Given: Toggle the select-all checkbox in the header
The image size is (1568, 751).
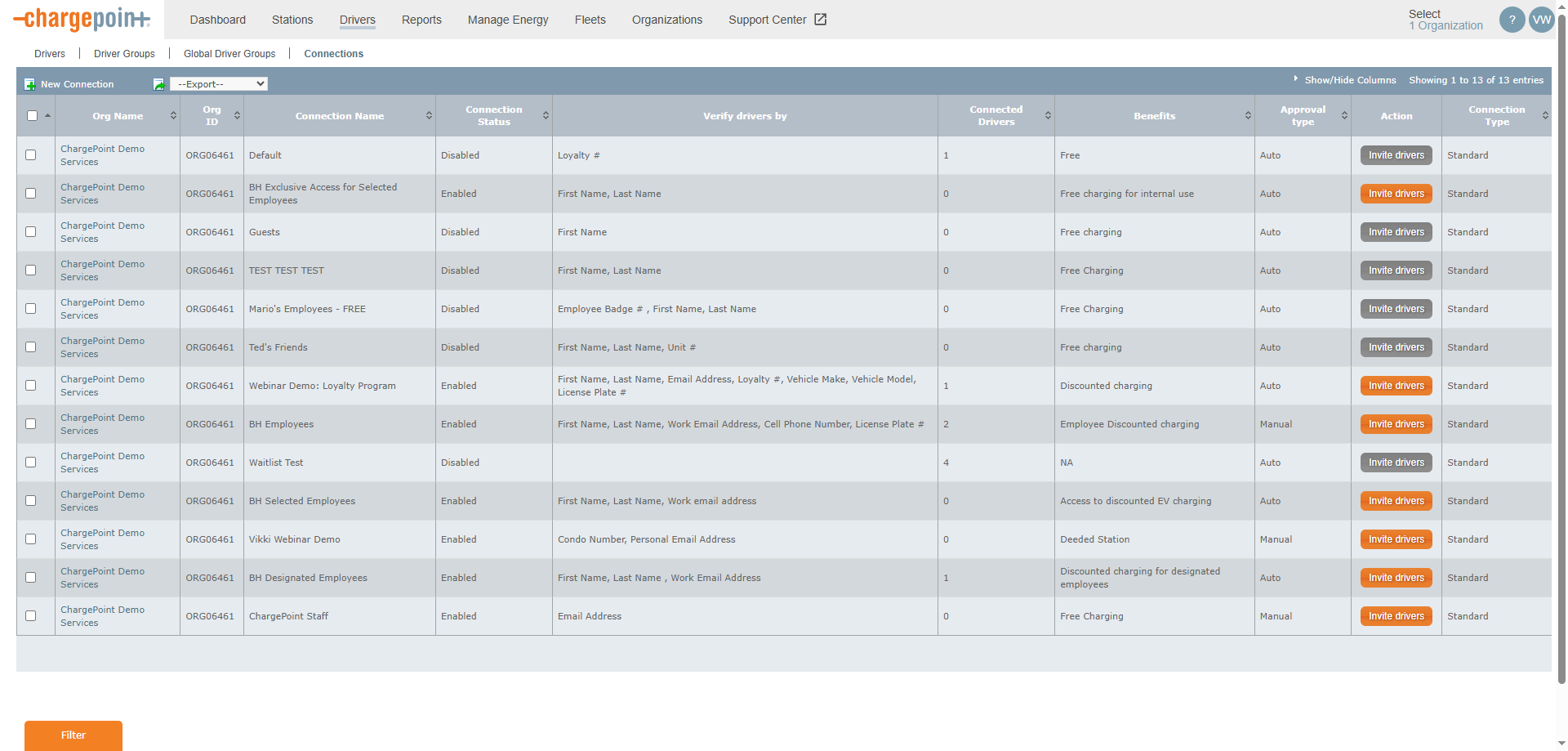Looking at the screenshot, I should pos(32,115).
